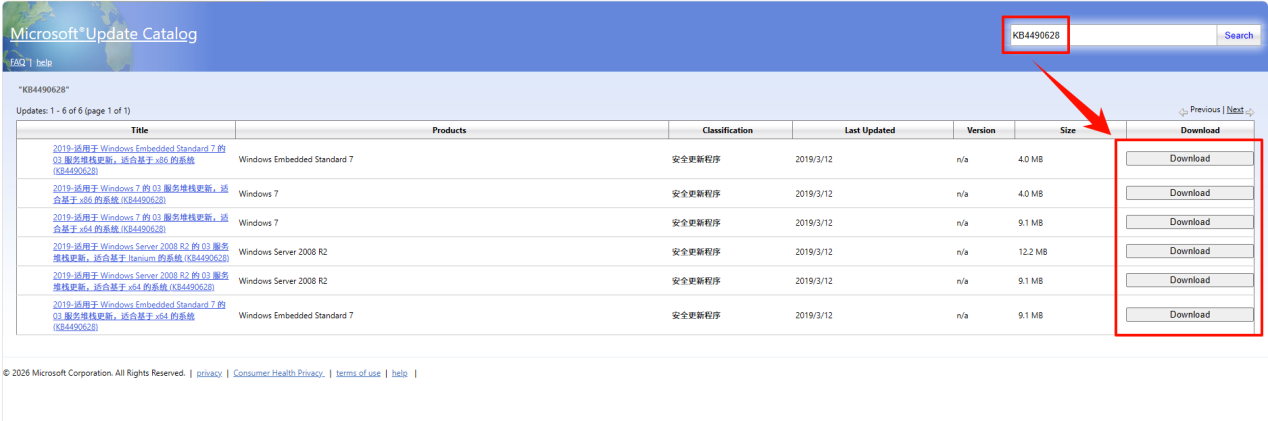Open the Microsoft Update Catalog home link
Viewport: 1268px width, 421px height.
[103, 34]
